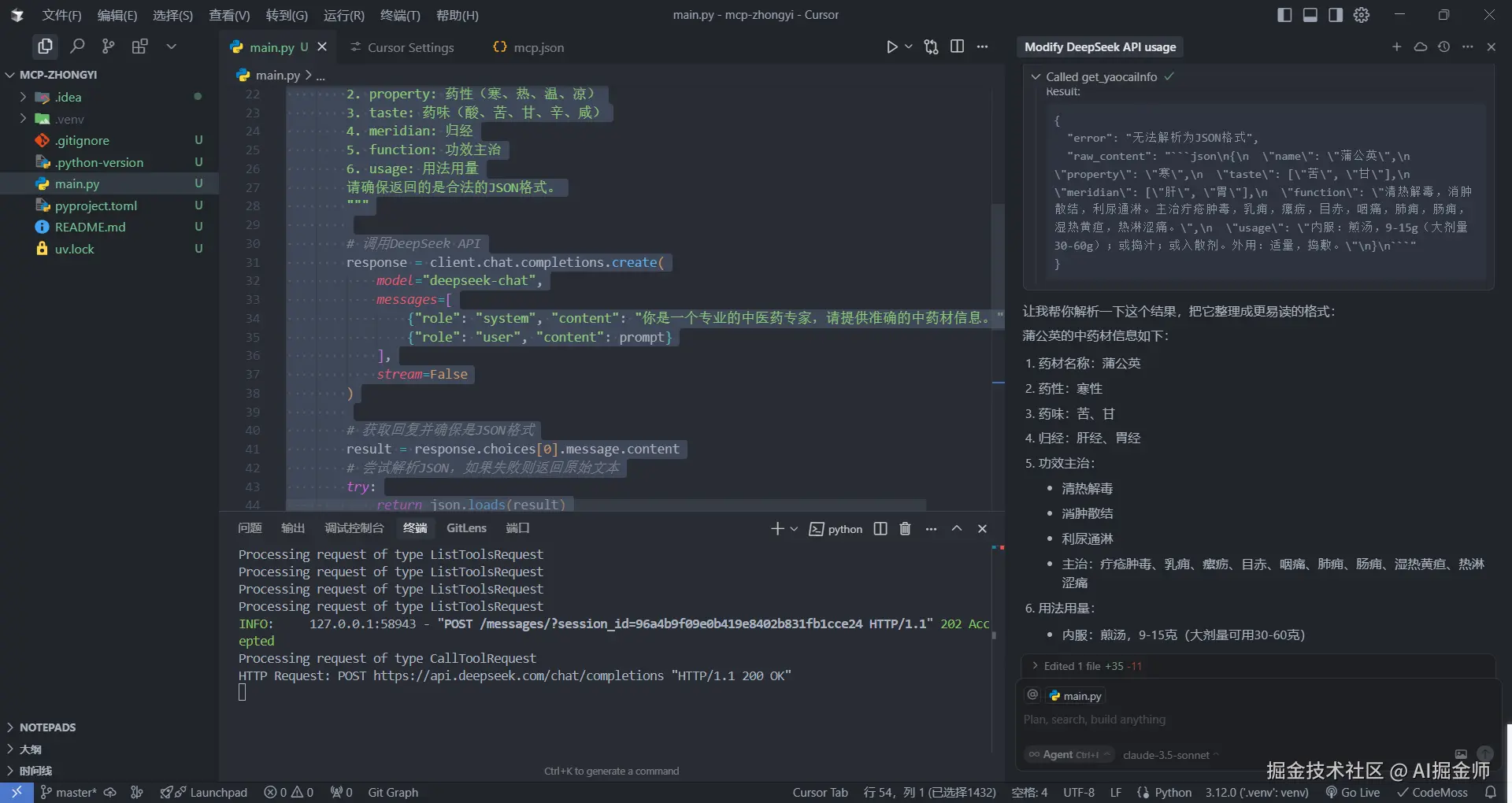Image resolution: width=1512 pixels, height=803 pixels.
Task: Open the new terminal profile dropdown
Action: point(794,529)
